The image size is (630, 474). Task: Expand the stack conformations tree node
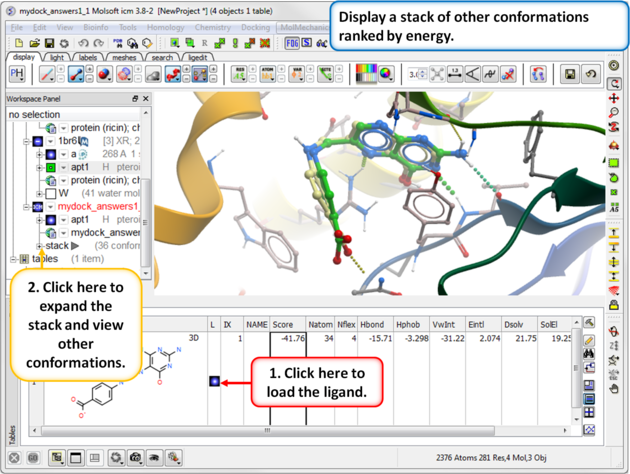click(x=40, y=245)
